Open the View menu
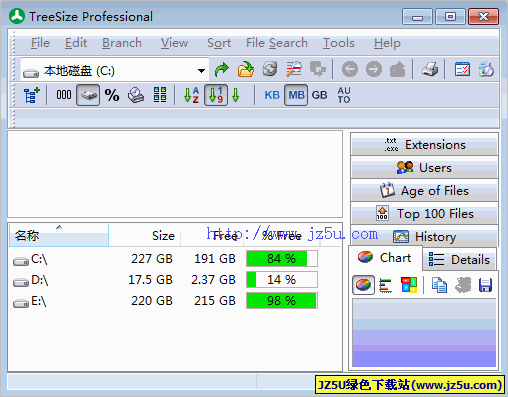This screenshot has height=397, width=508. coord(174,43)
